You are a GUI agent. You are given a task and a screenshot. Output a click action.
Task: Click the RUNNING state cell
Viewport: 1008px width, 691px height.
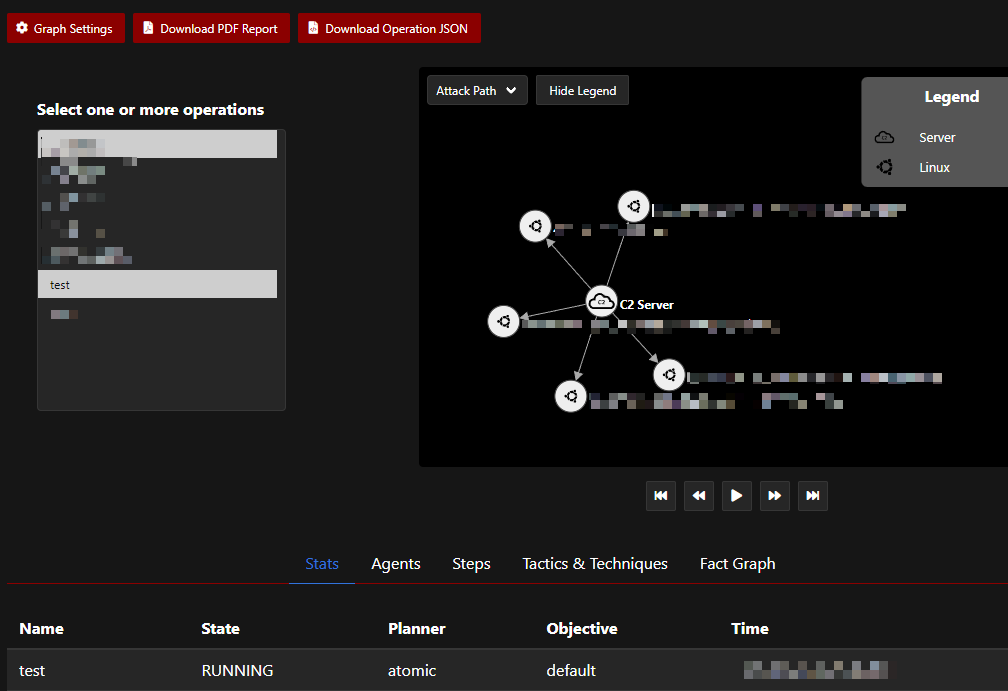237,670
